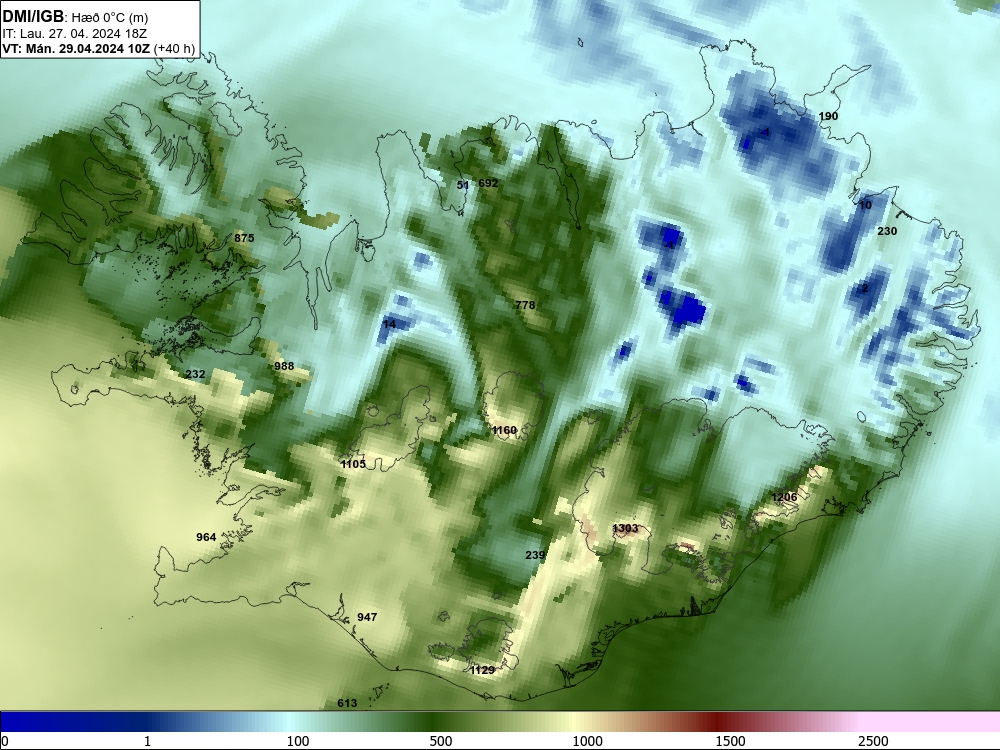Viewport: 1000px width, 750px height.
Task: Click the legend tick label 100
Action: coord(298,741)
